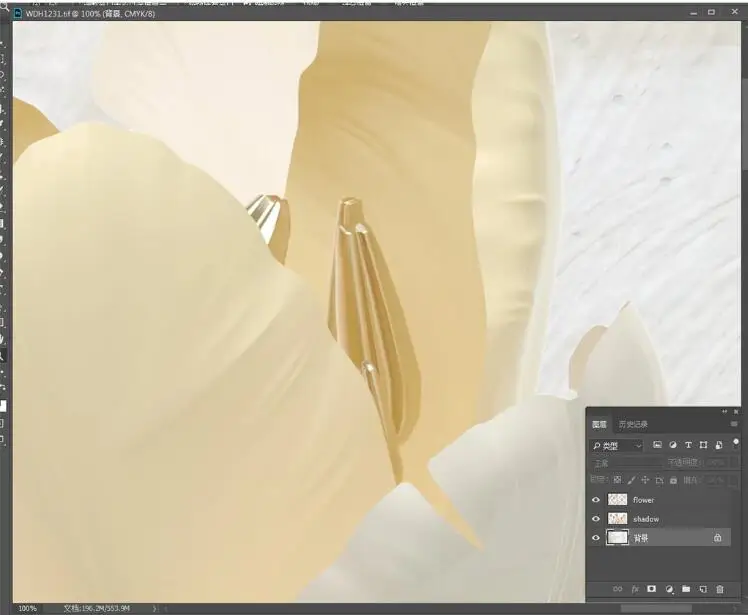Minimize the document window

(x=694, y=13)
